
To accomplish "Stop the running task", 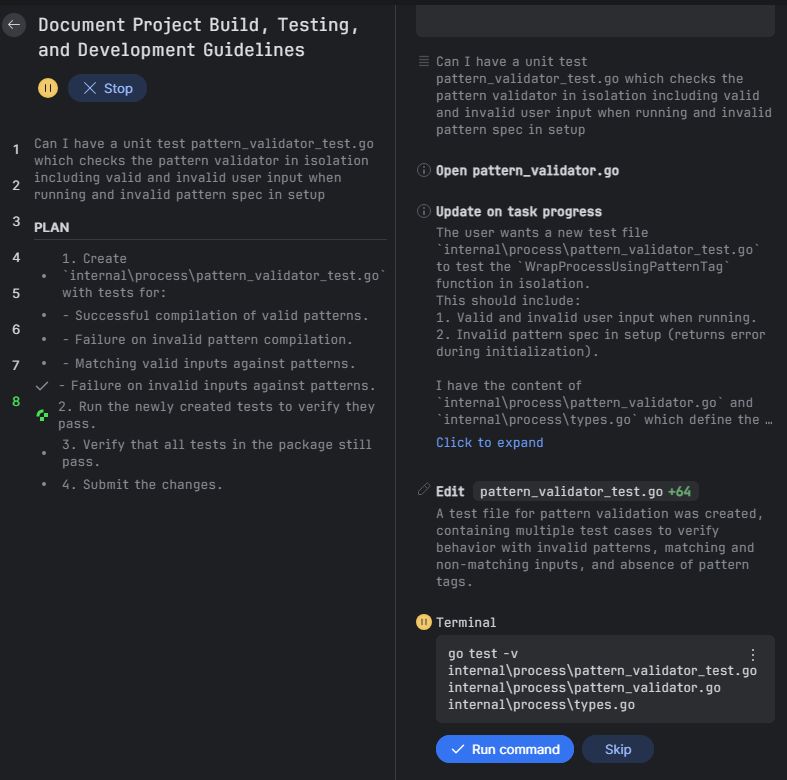I will coord(108,88).
